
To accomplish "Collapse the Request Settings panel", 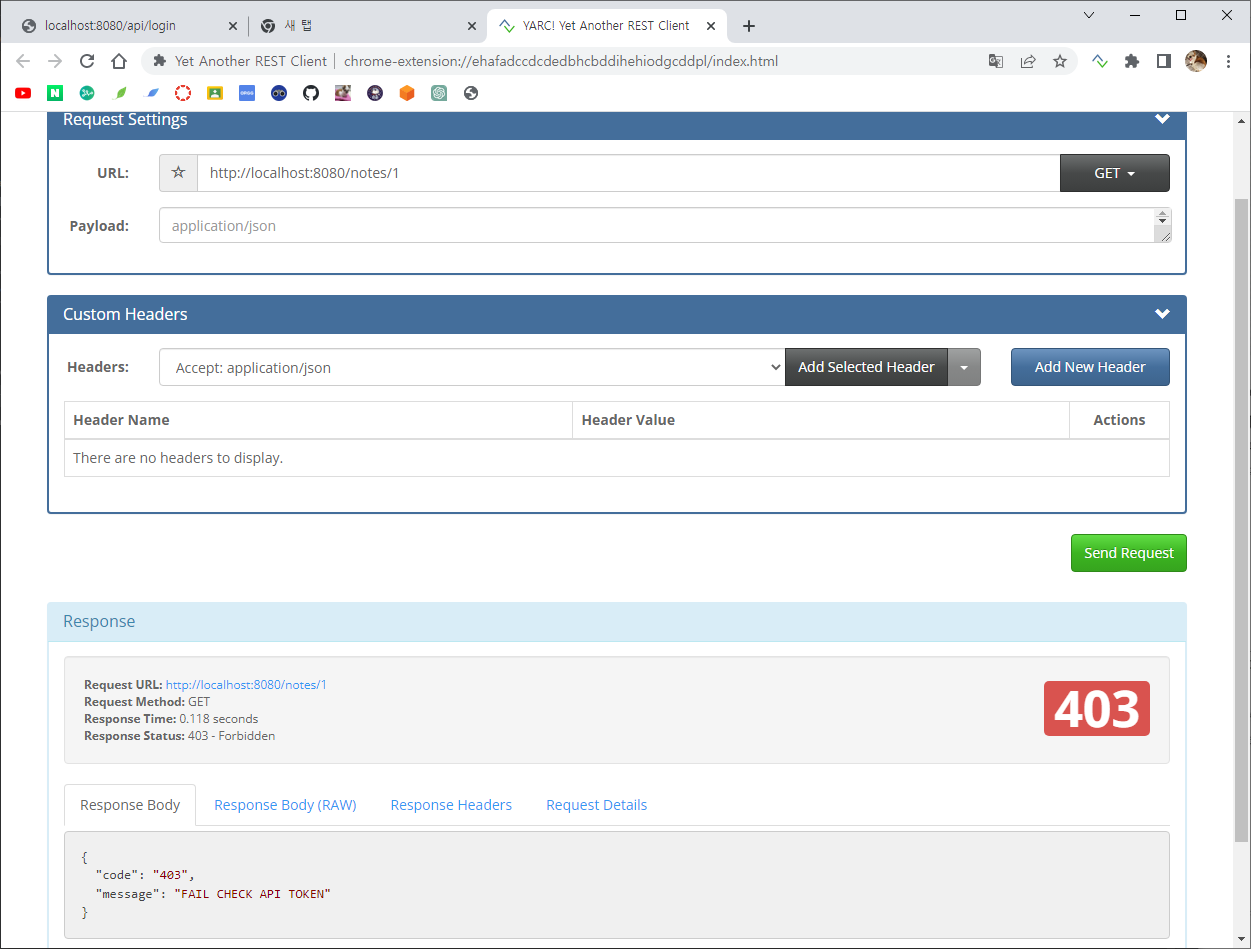I will click(x=1162, y=119).
